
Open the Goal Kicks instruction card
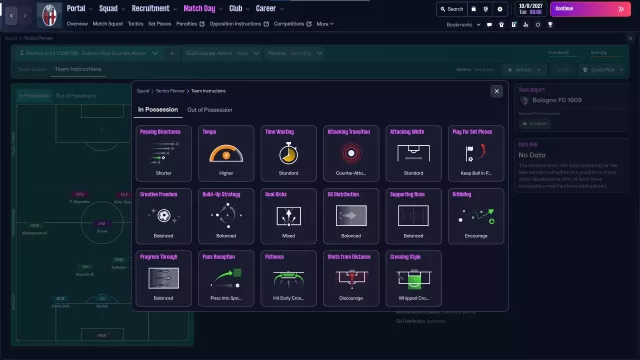[x=288, y=216]
